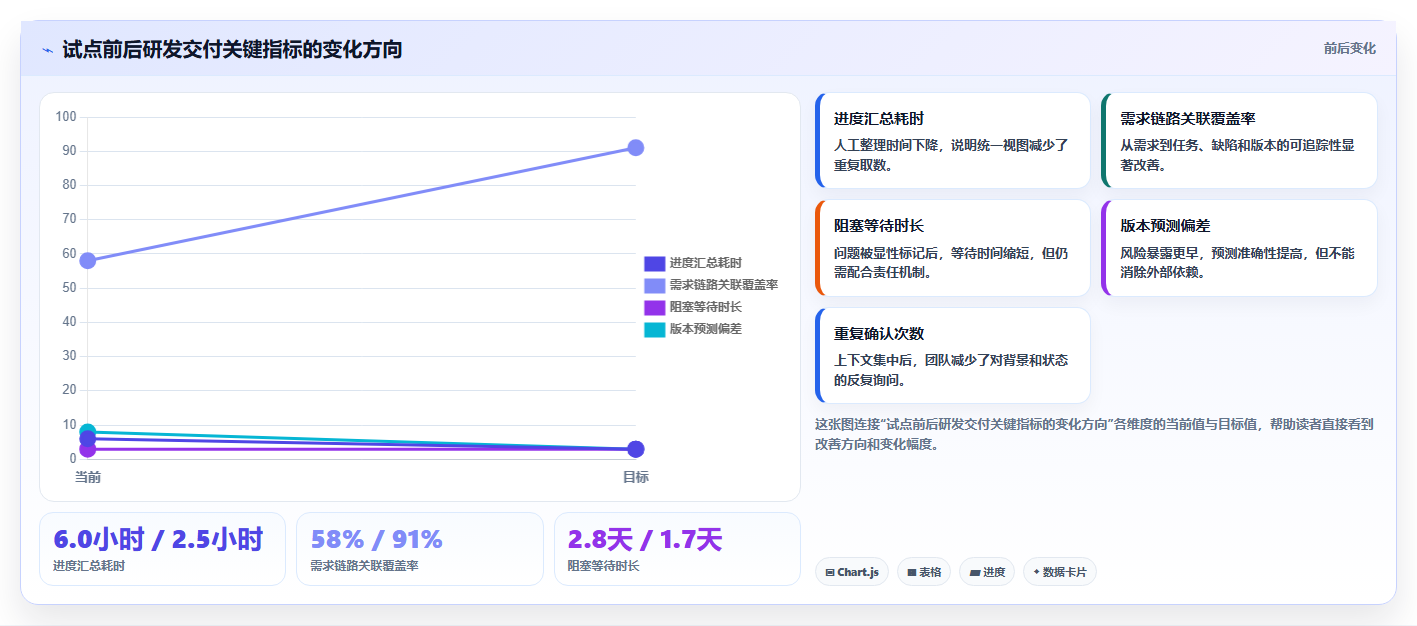1417x626 pixels.
Task: Select the 进度 tag chip
Action: pyautogui.click(x=987, y=572)
